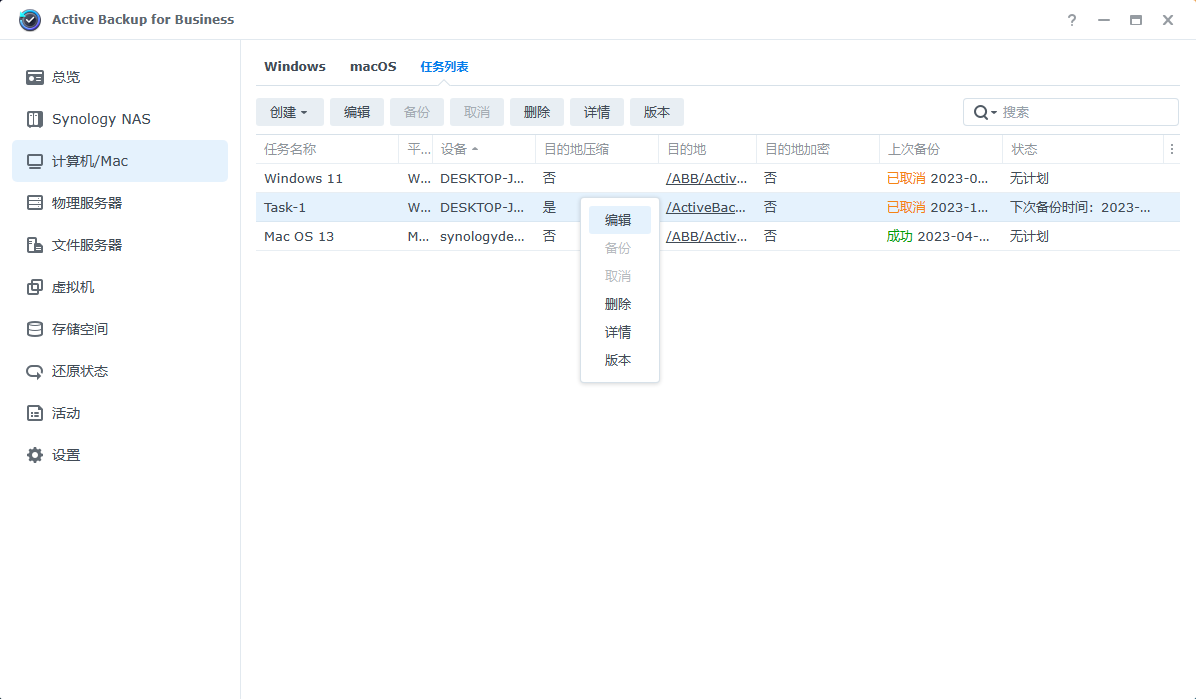The height and width of the screenshot is (699, 1196).
Task: Open the /ActiveBac... destination link
Action: (705, 207)
